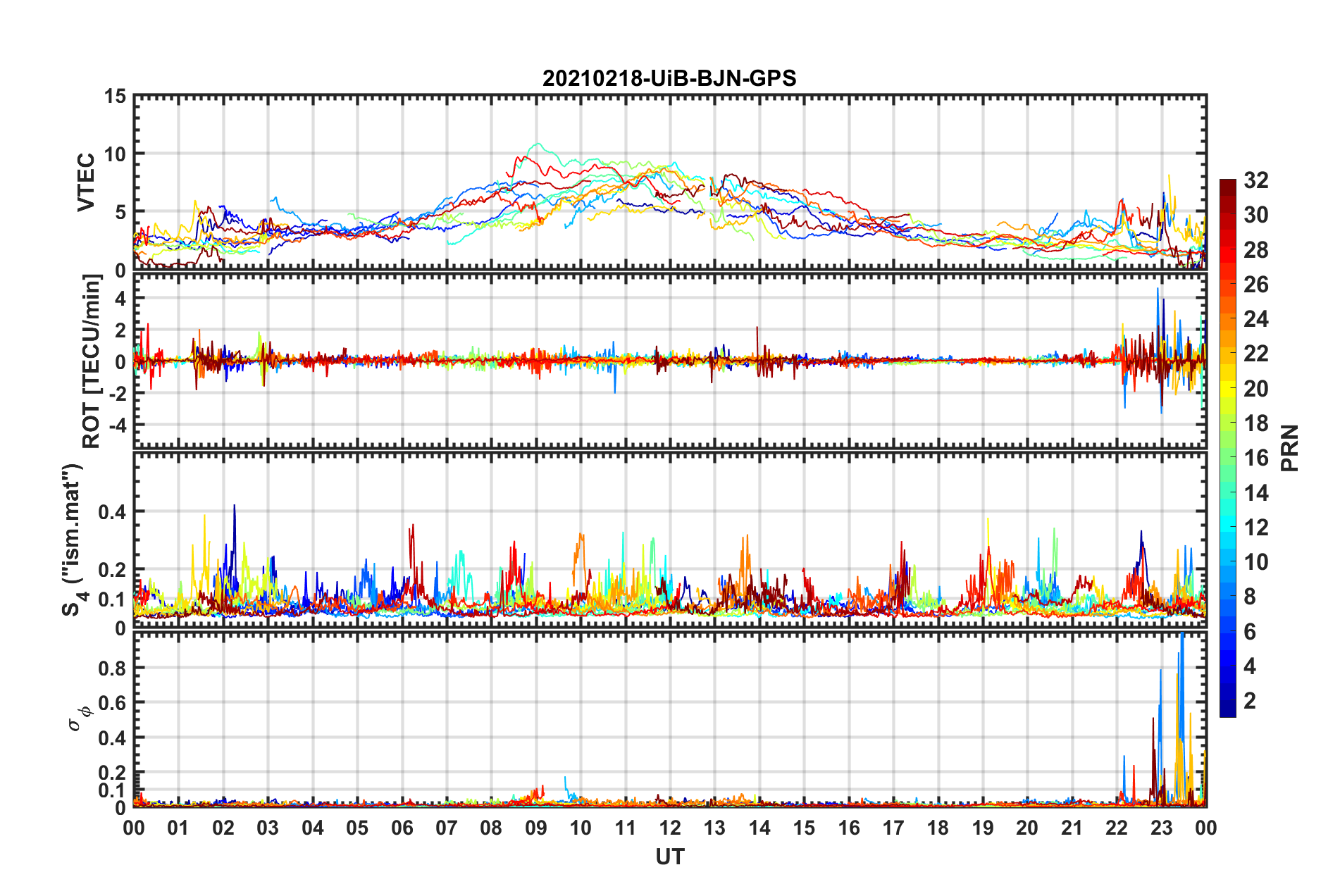Click colorbar tick label 2
The image size is (1340, 896).
tap(1250, 700)
